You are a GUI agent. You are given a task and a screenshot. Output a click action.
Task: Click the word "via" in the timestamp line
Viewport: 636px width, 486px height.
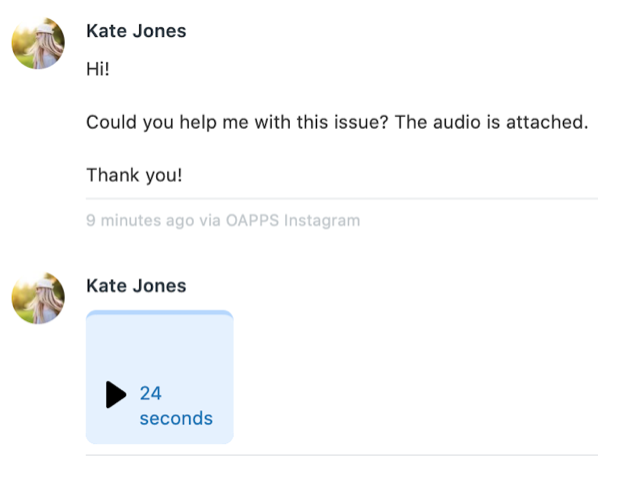(x=210, y=221)
